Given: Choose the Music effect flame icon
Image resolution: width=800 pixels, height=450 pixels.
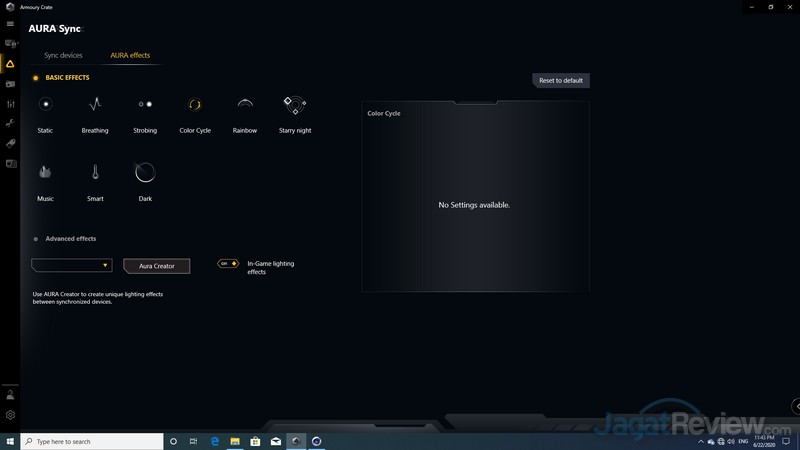Looking at the screenshot, I should pos(45,172).
